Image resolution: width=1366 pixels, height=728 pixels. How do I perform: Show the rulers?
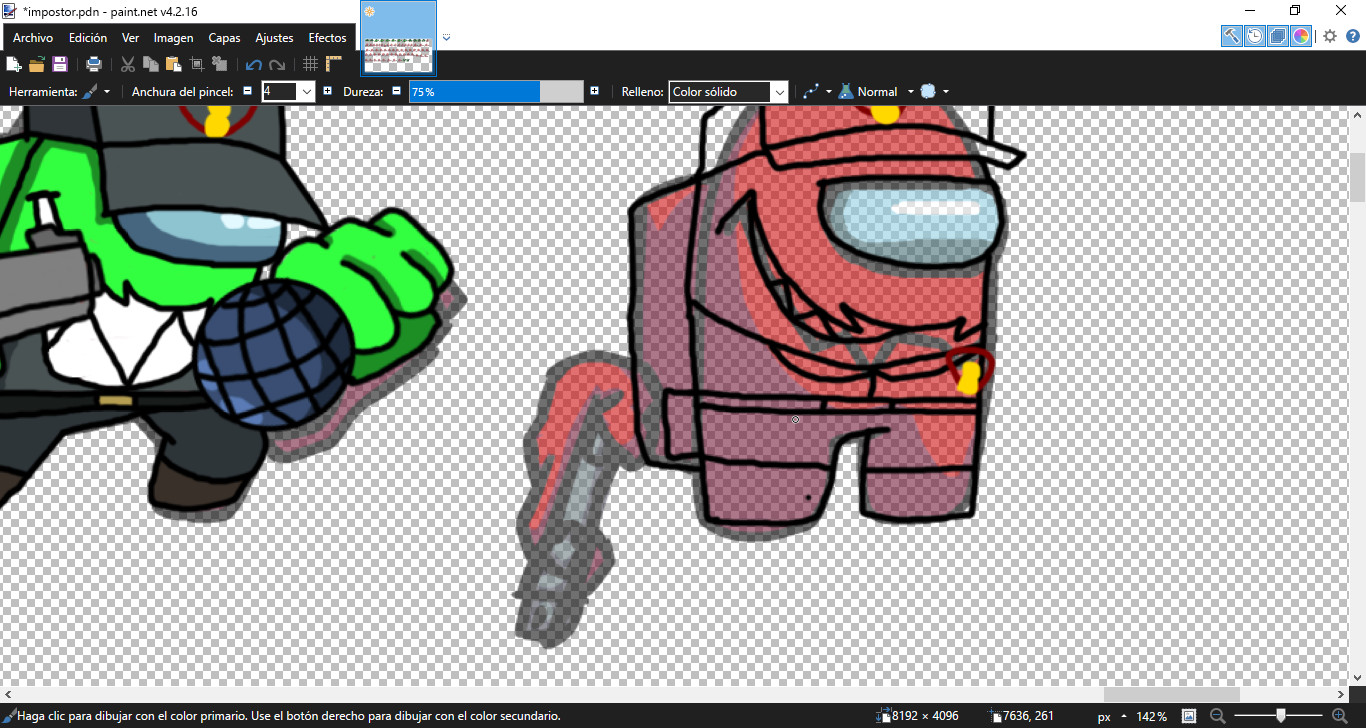[333, 63]
